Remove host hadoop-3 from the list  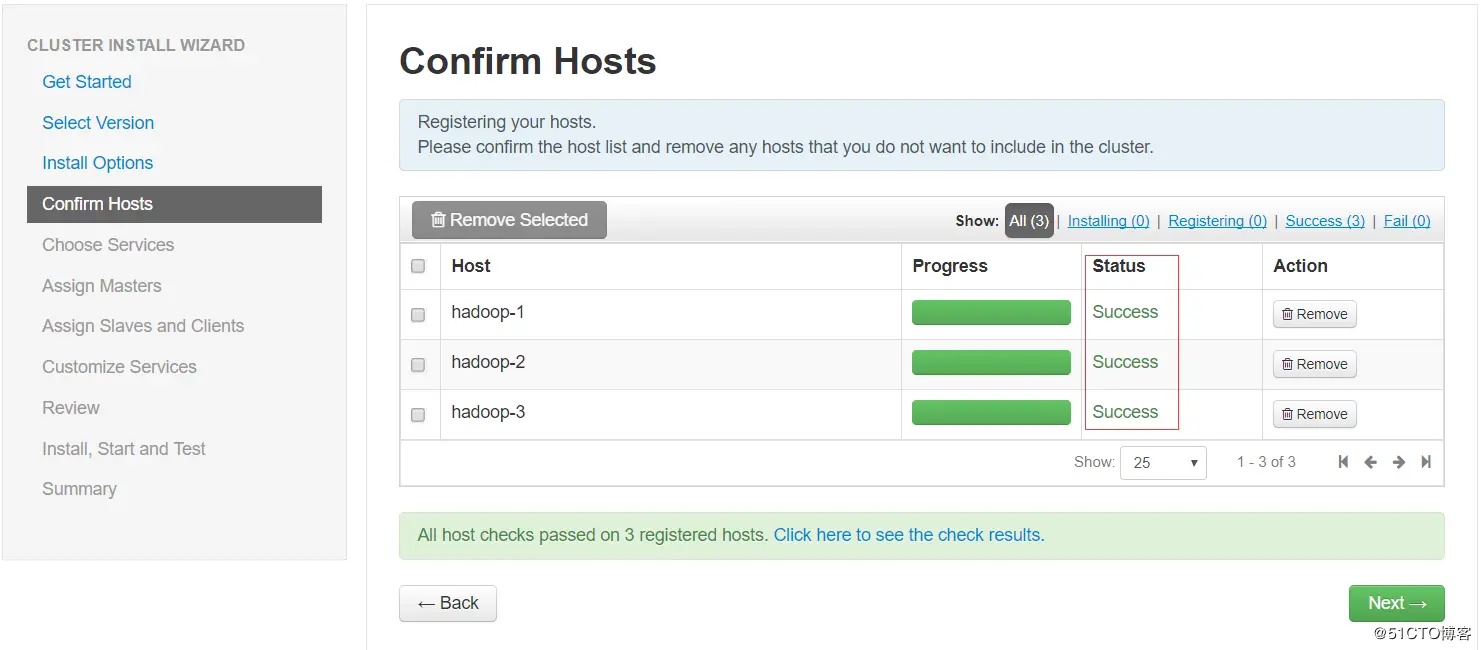(1314, 414)
